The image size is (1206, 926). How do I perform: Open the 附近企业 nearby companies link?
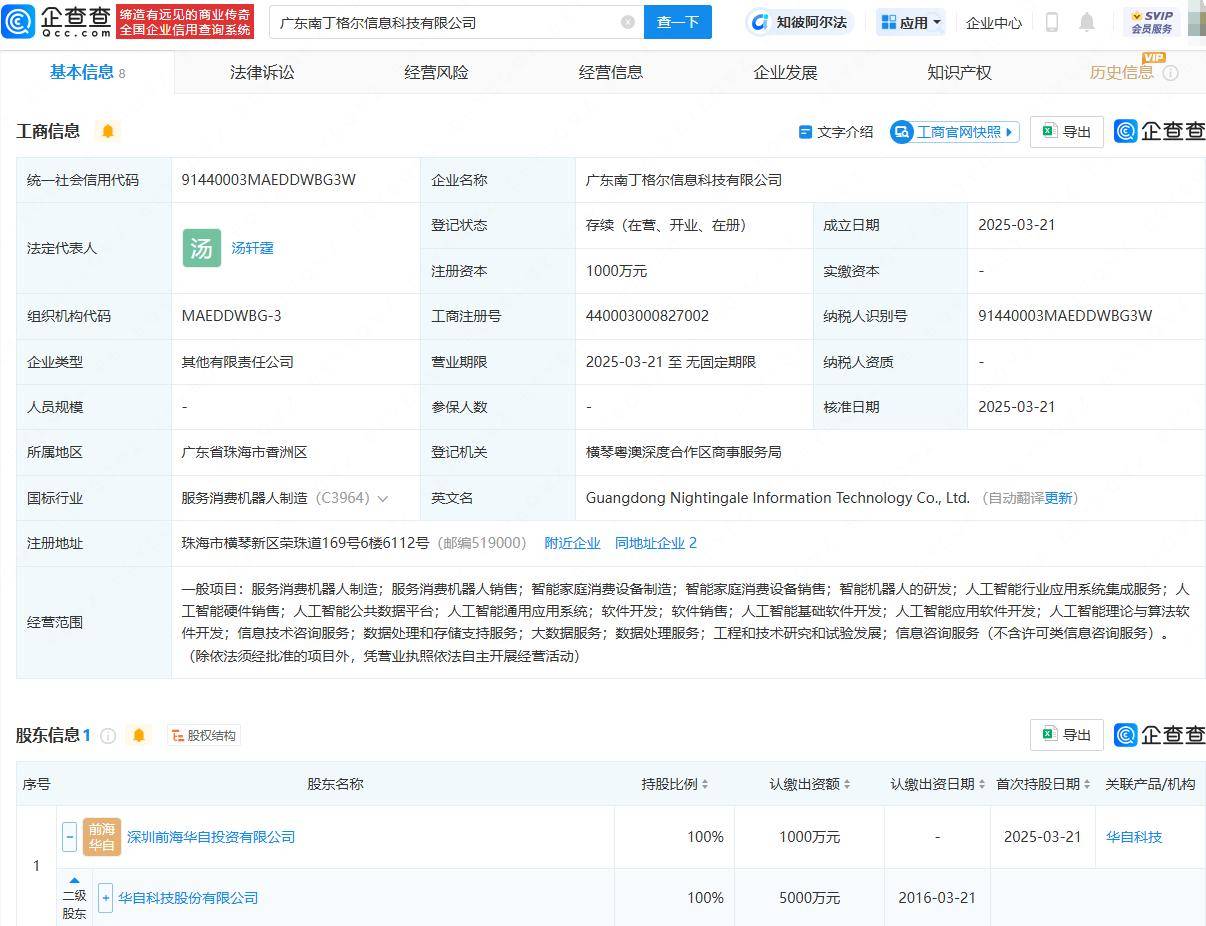572,543
